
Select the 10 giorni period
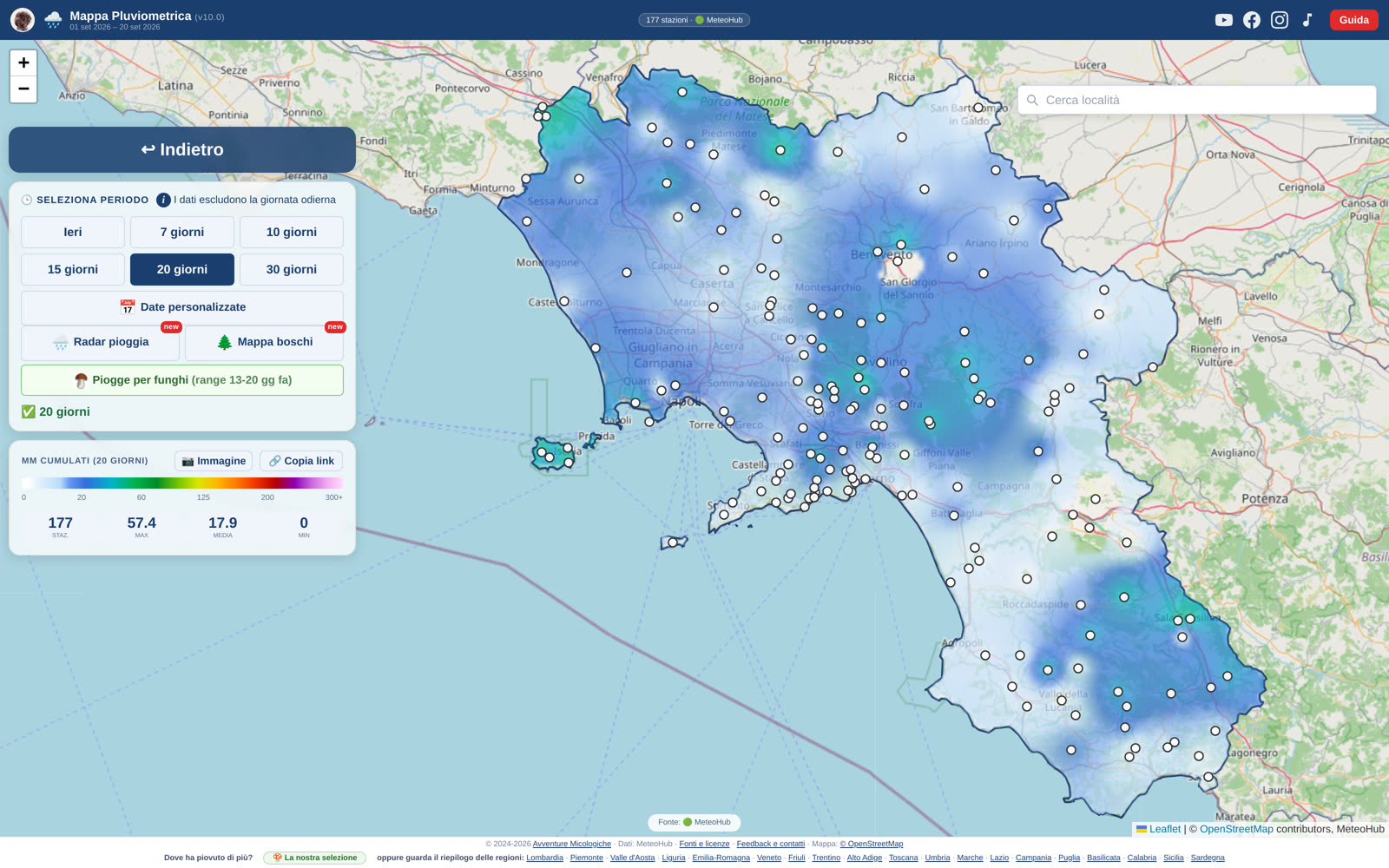292,232
